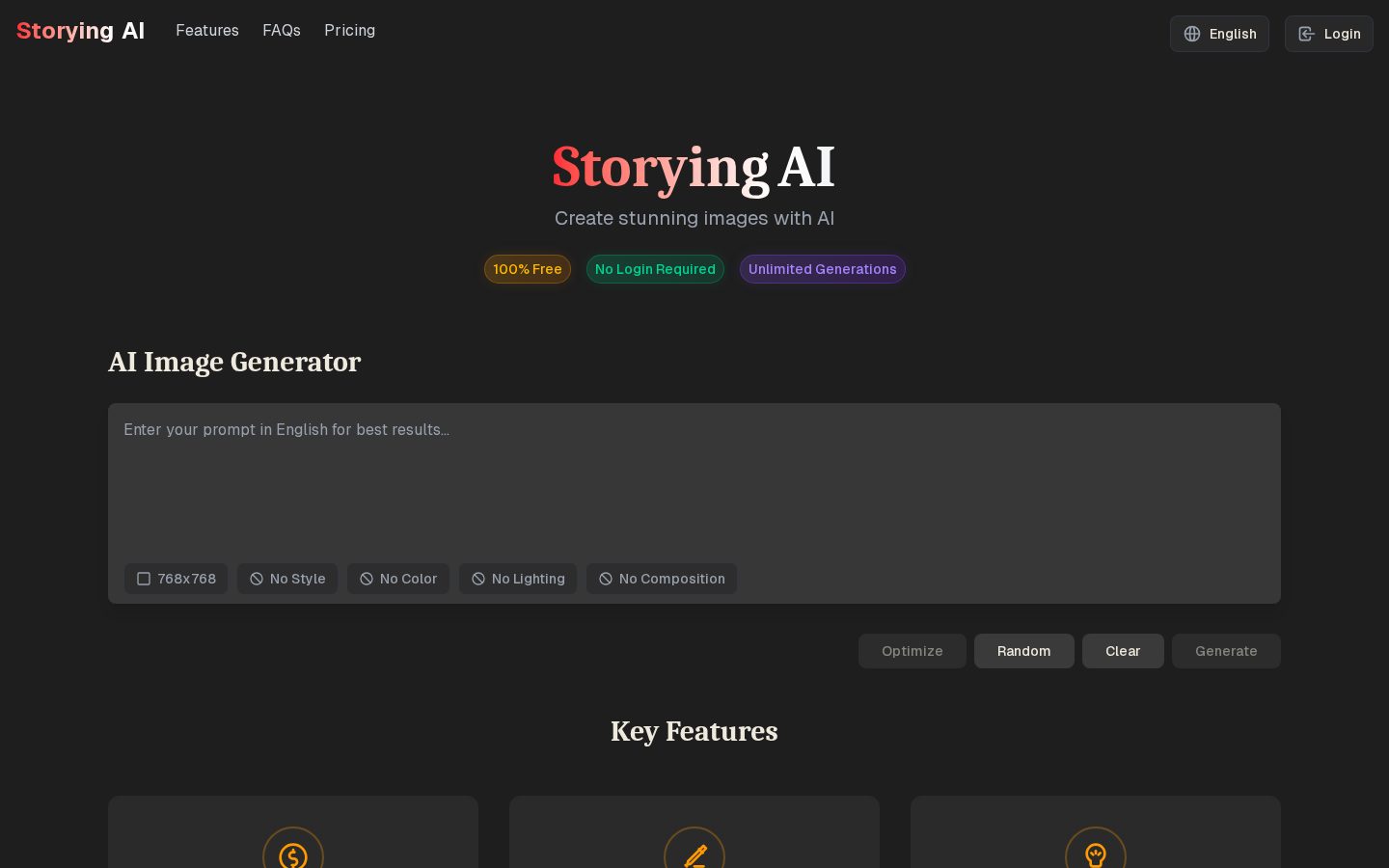Open the Pricing page link

pos(349,31)
